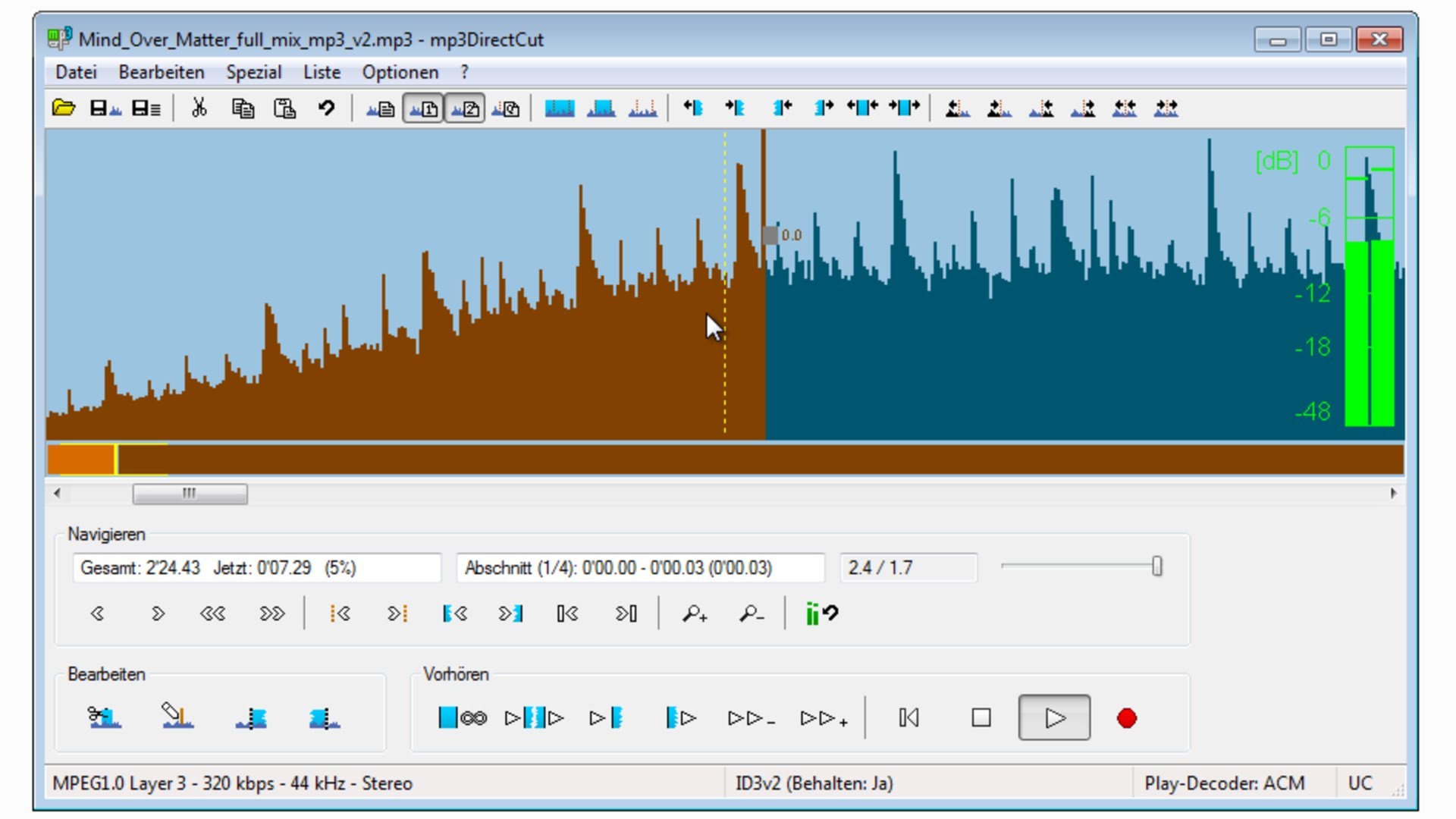The image size is (1456, 819).
Task: Toggle the highlighted play button
Action: [x=1054, y=717]
